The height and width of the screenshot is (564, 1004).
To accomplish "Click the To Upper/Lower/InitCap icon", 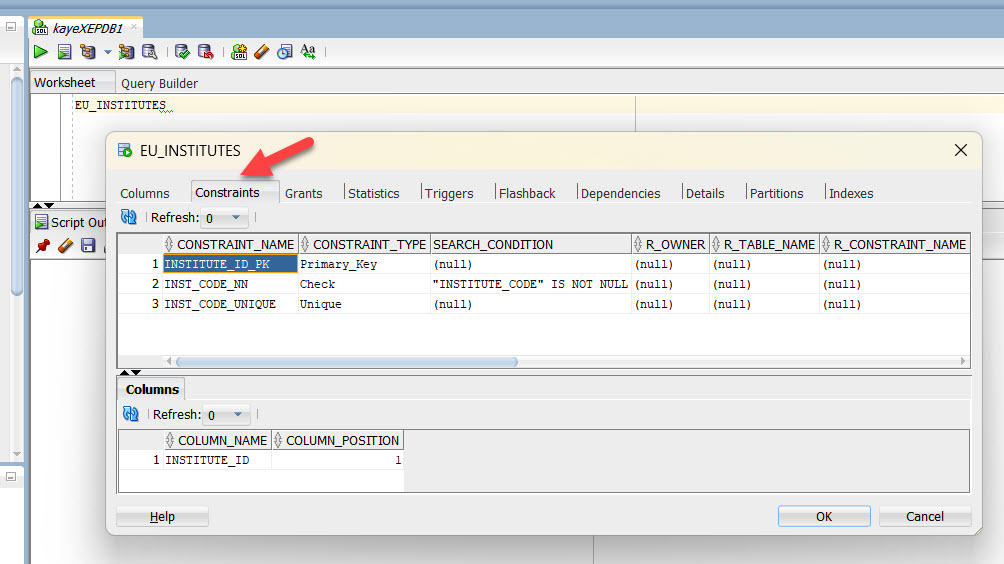I will [308, 52].
